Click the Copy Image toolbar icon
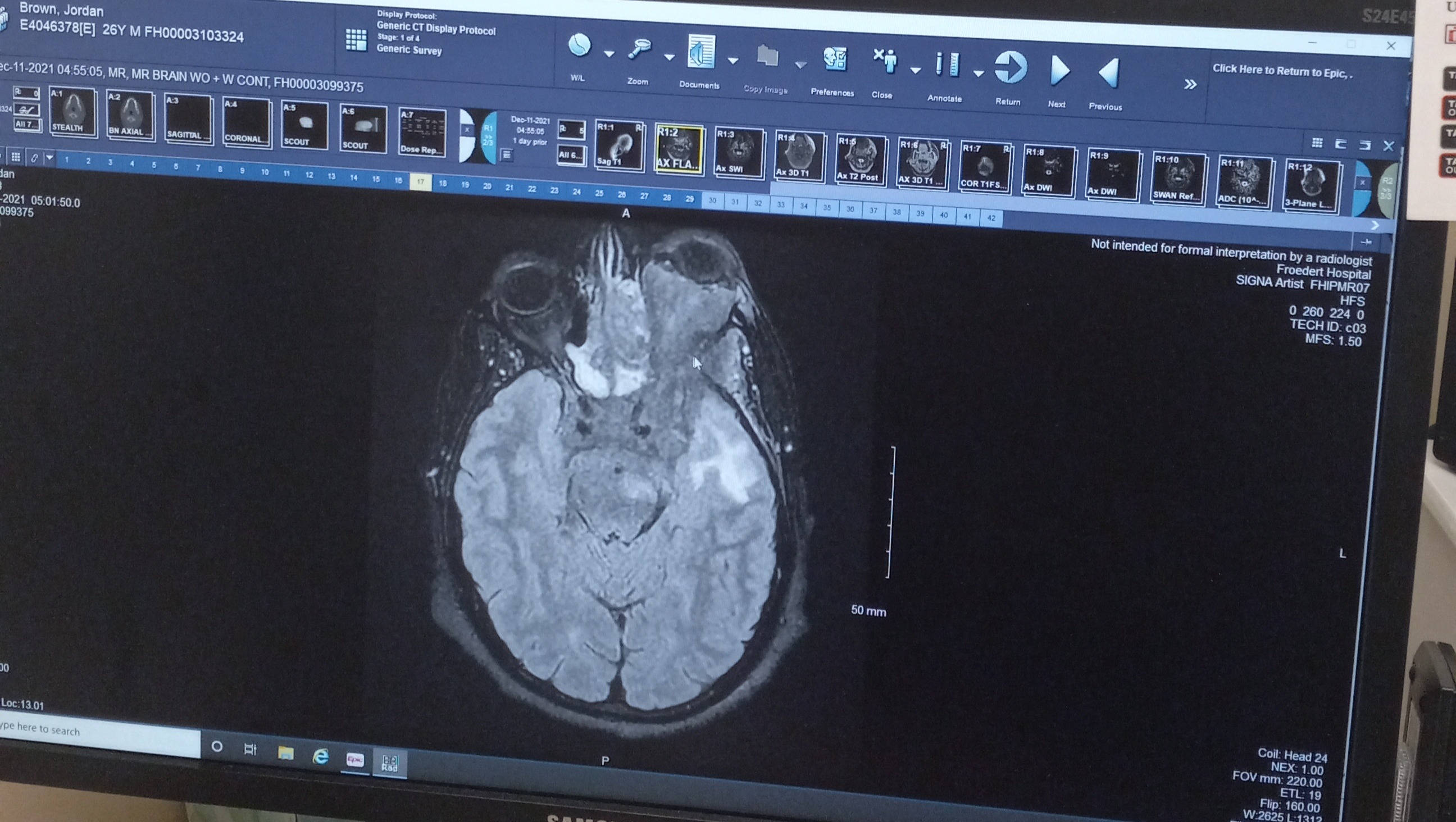The image size is (1456, 822). [x=767, y=57]
